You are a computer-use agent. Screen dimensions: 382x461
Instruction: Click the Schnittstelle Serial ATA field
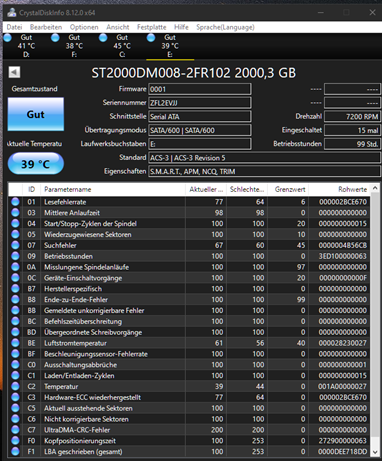(200, 116)
